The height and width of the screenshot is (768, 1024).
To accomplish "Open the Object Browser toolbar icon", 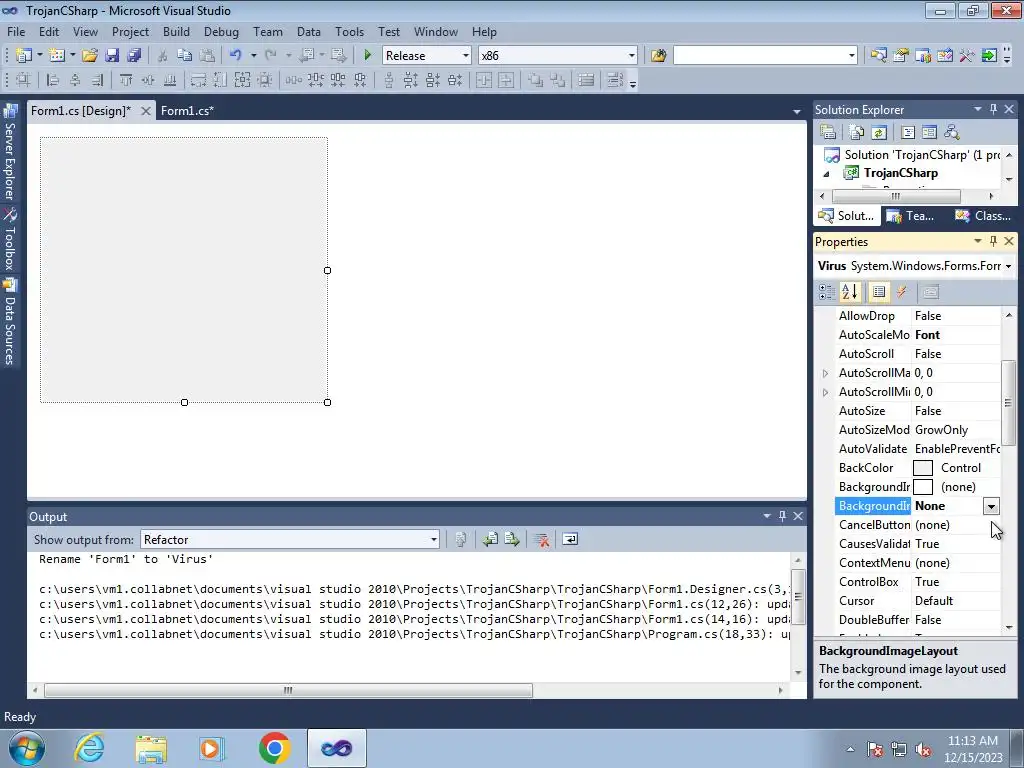I will coord(945,56).
